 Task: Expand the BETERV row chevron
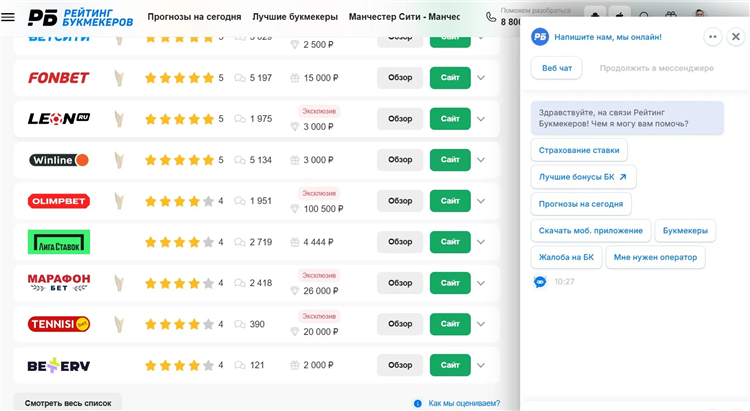tap(481, 365)
